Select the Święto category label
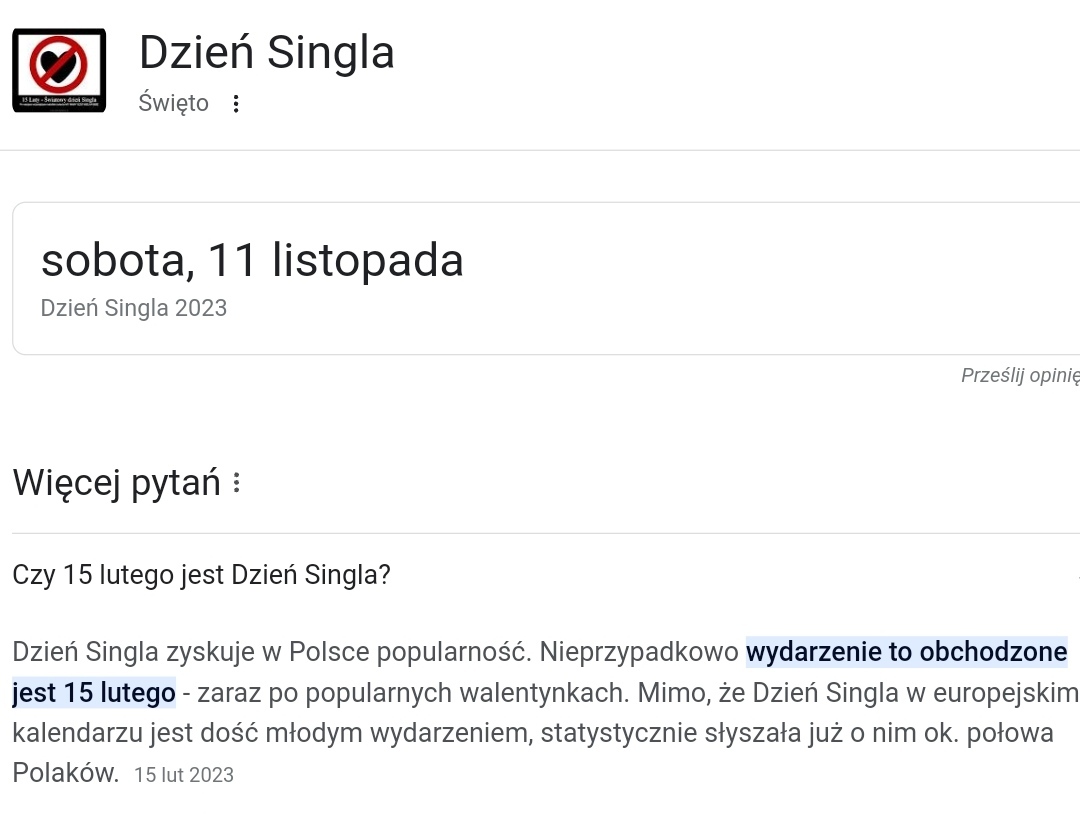This screenshot has height=815, width=1080. pos(174,103)
